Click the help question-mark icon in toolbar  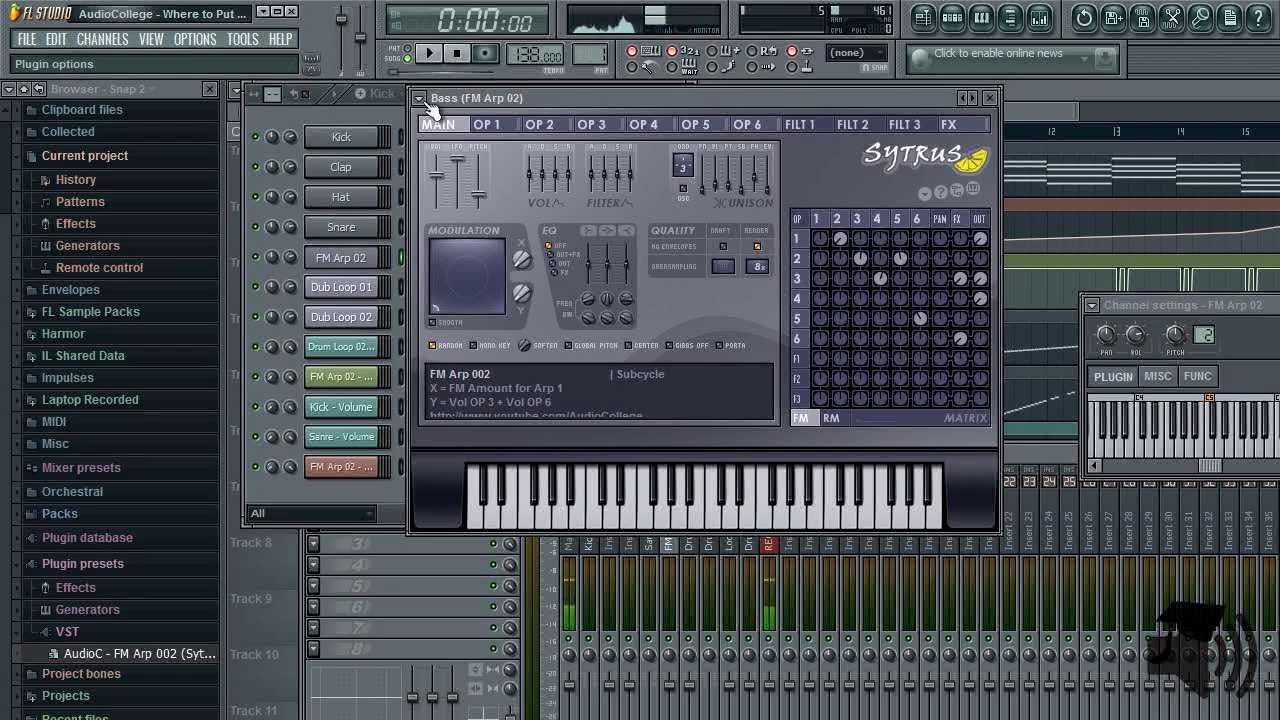click(x=1258, y=17)
